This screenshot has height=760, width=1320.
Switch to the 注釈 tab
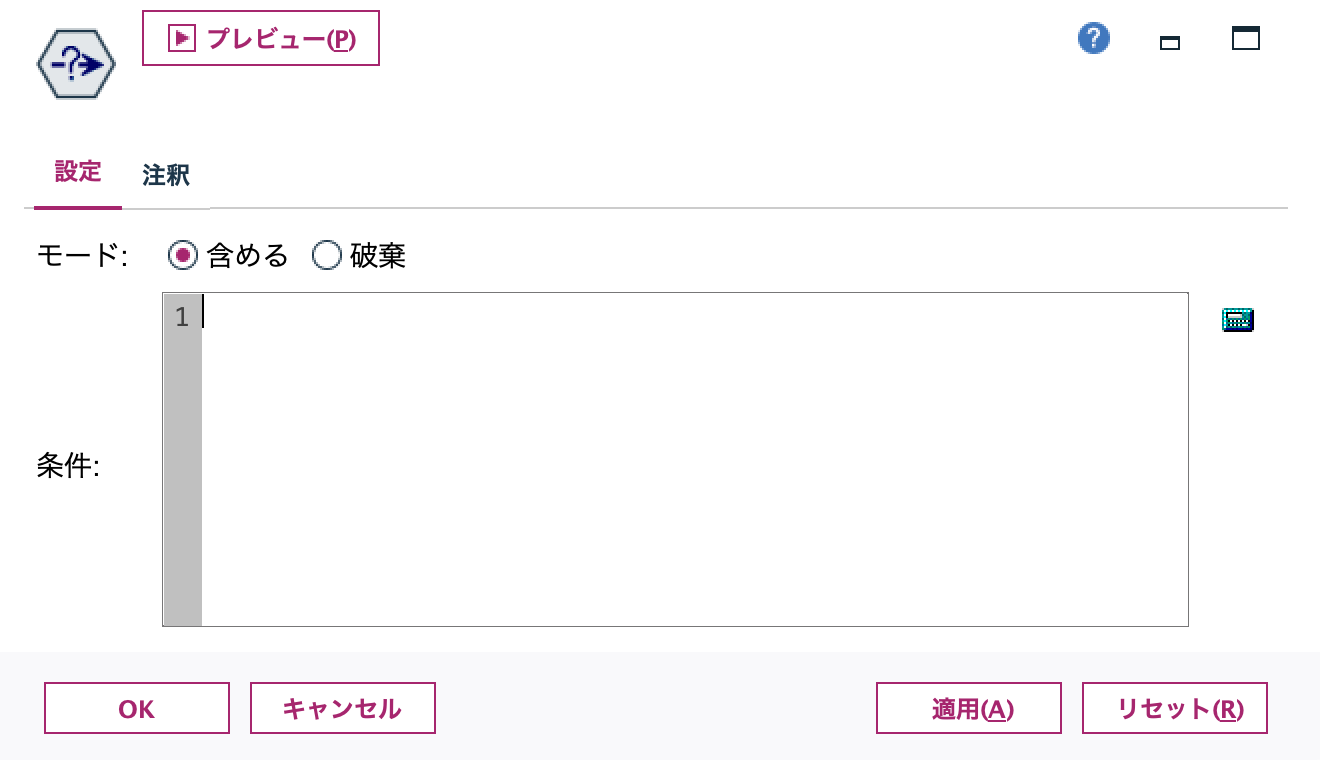pyautogui.click(x=165, y=174)
